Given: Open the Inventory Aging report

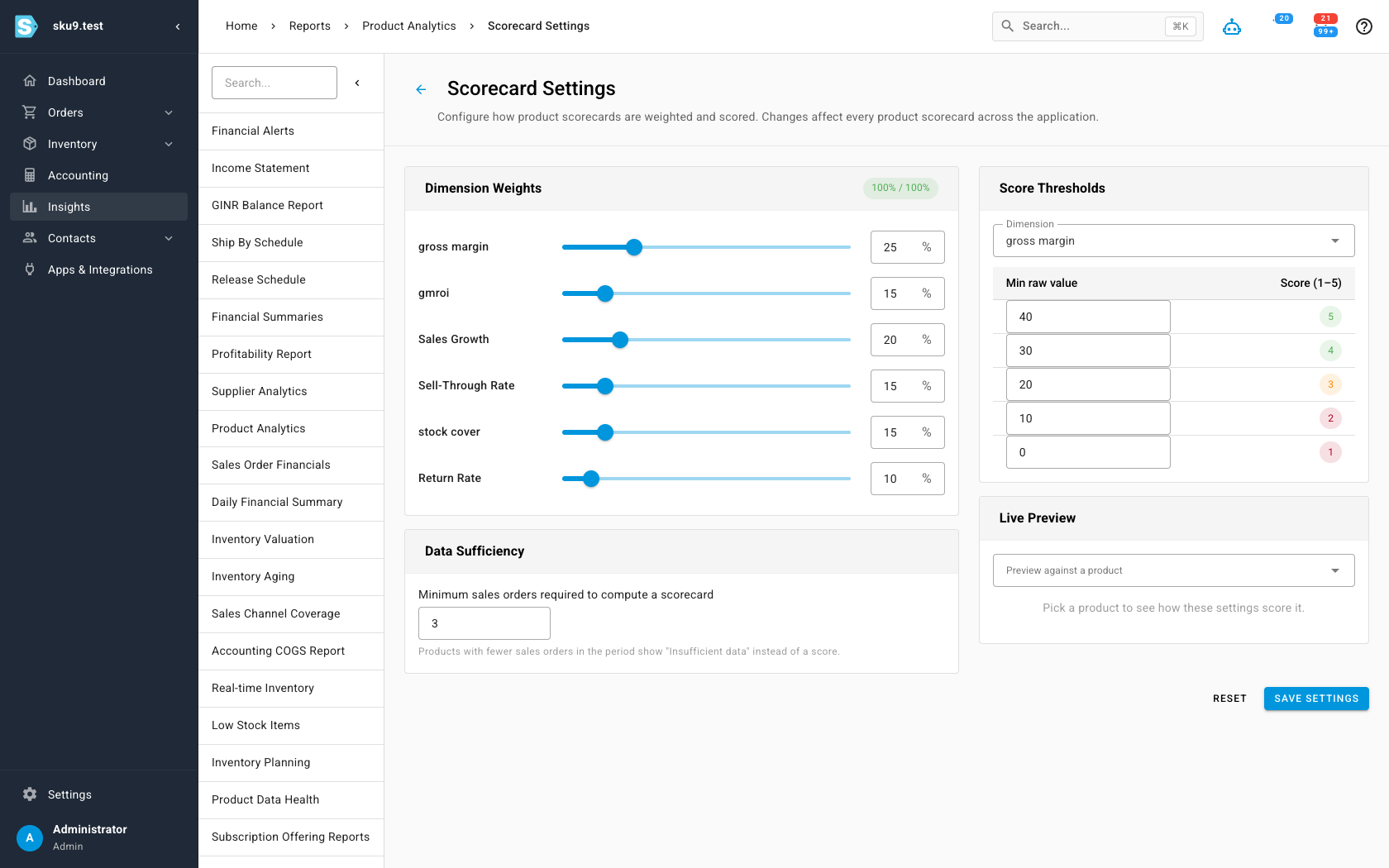Looking at the screenshot, I should (x=291, y=576).
